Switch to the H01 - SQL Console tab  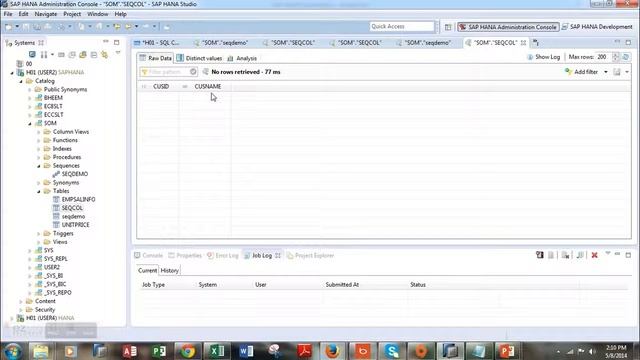point(157,42)
